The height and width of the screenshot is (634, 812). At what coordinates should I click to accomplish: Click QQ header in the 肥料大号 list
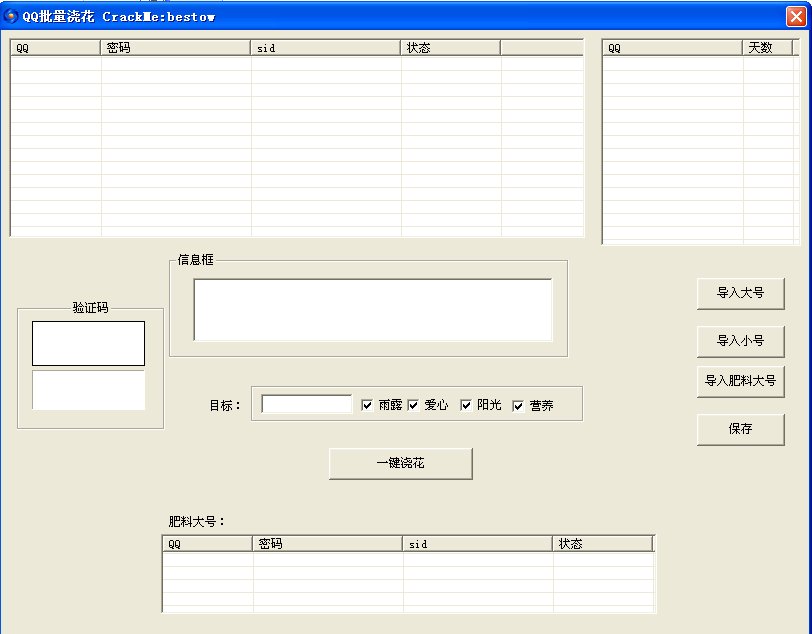(208, 544)
